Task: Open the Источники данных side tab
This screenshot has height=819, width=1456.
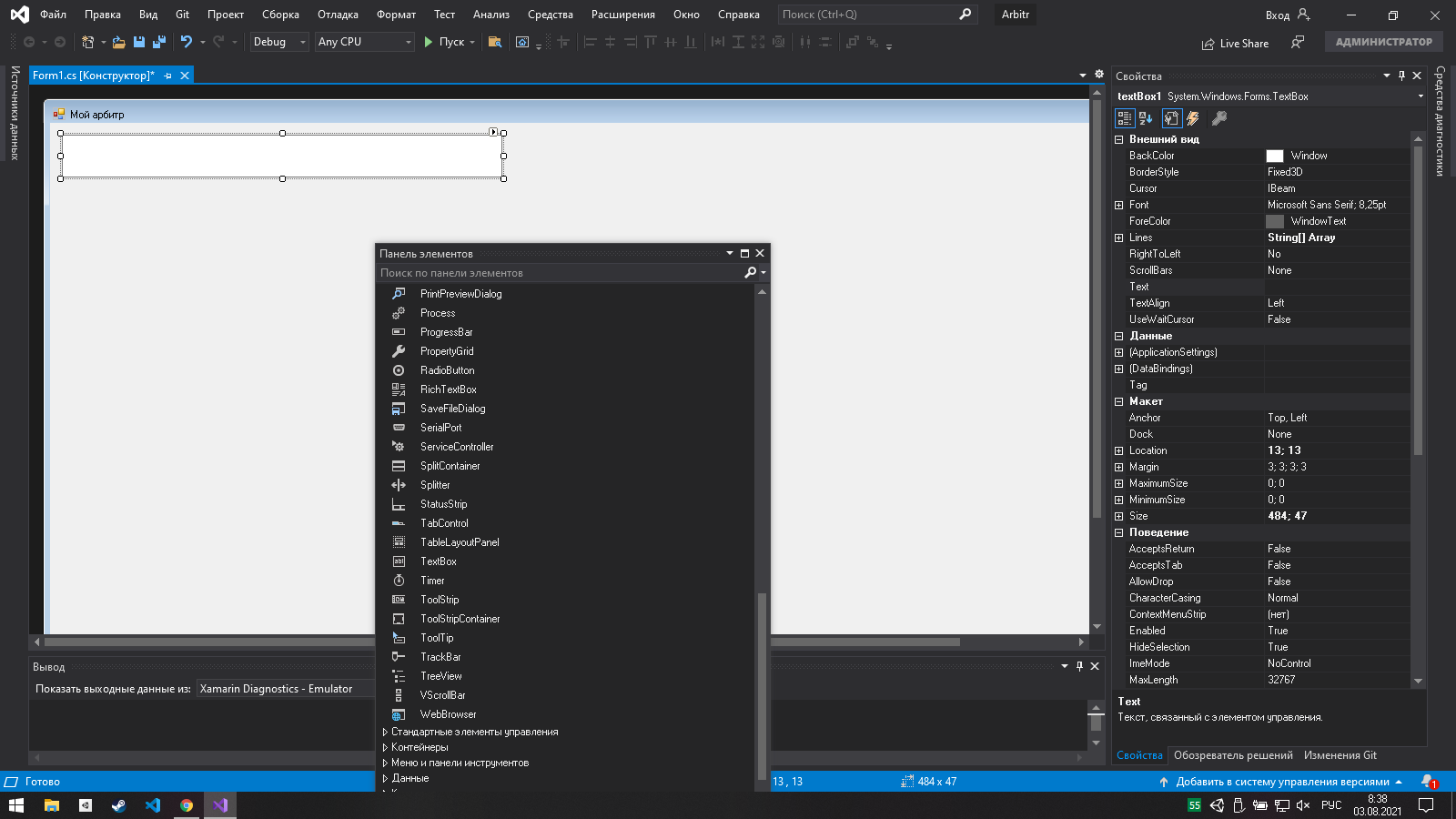Action: pyautogui.click(x=14, y=112)
